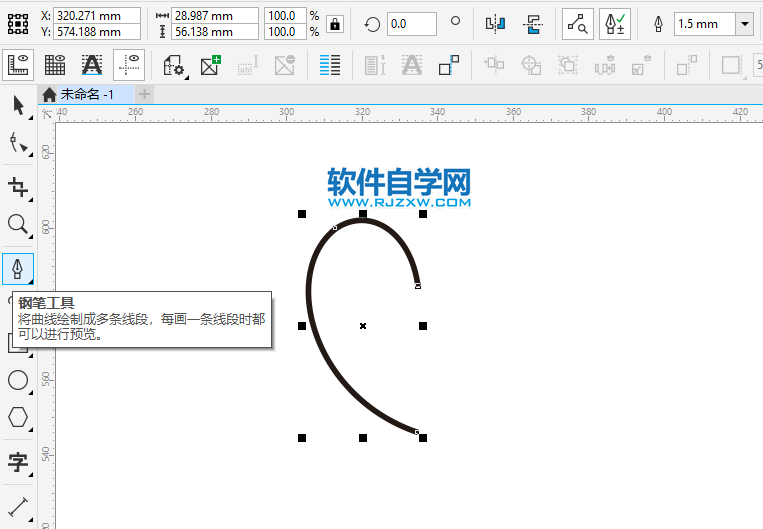This screenshot has height=529, width=763.
Task: Select the Ellipse tool
Action: point(18,380)
